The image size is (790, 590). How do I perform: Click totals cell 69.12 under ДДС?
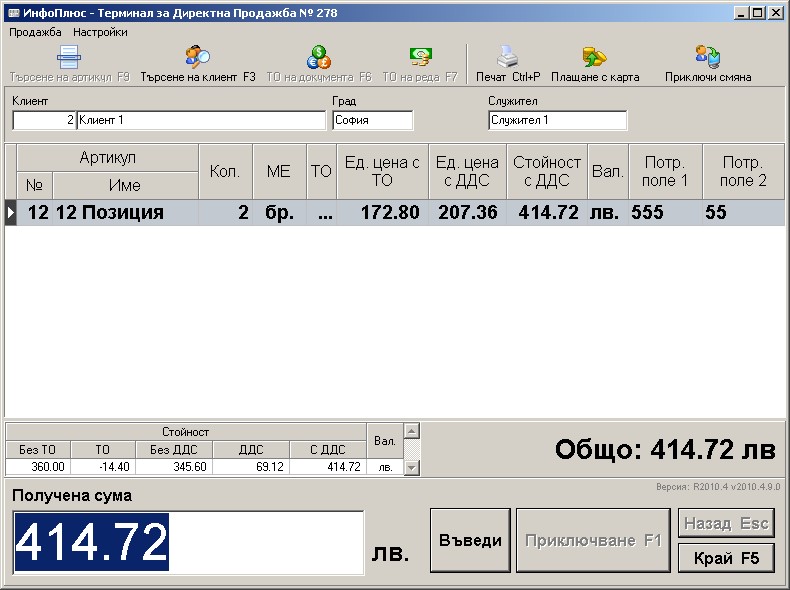(251, 467)
